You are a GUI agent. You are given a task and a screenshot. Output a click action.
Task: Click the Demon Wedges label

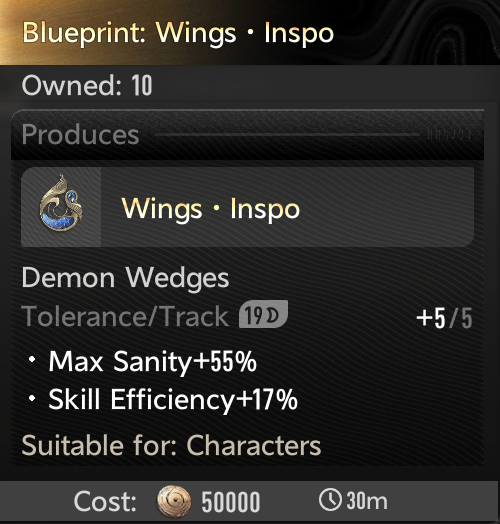[x=125, y=278]
